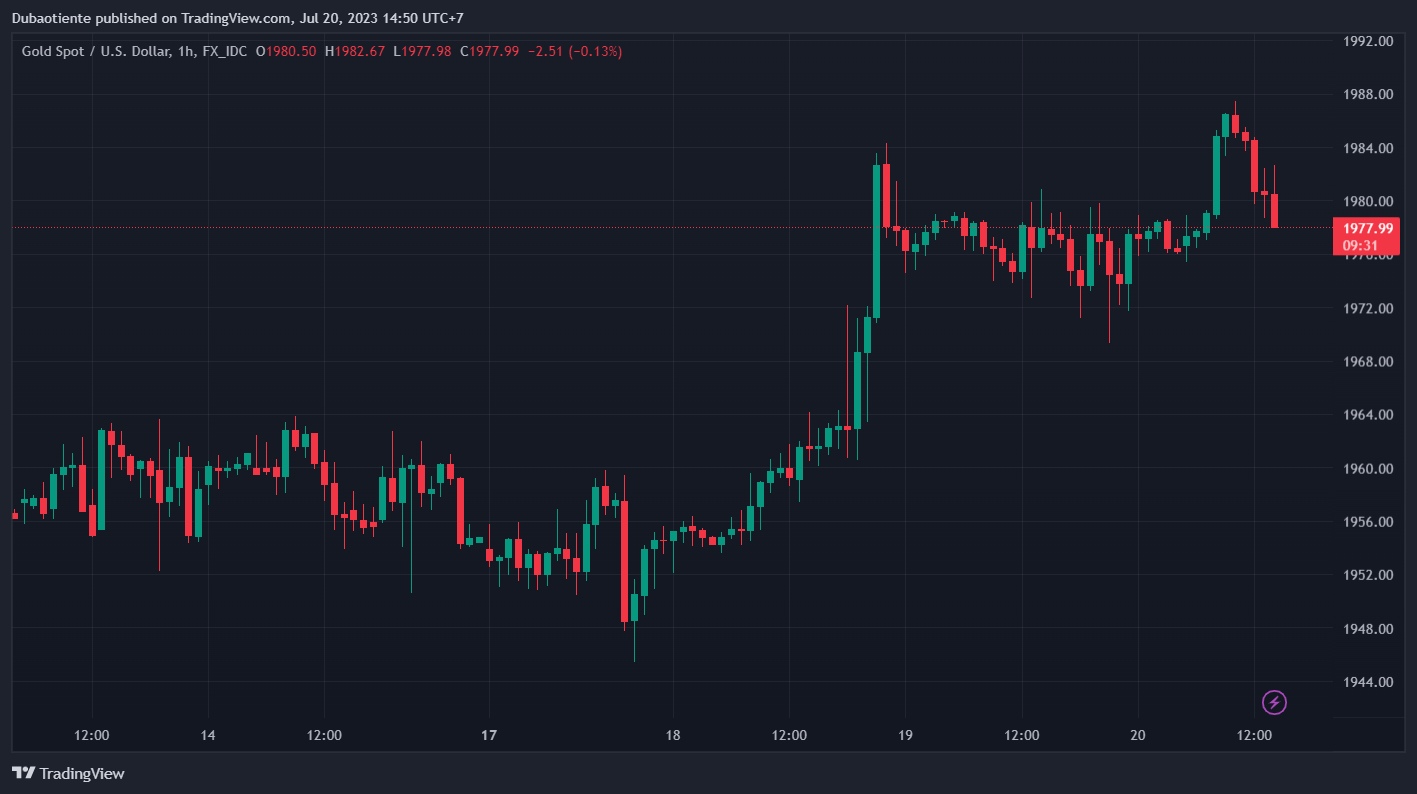The height and width of the screenshot is (794, 1417).
Task: Click the 1944.00 price axis label
Action: [x=1368, y=682]
